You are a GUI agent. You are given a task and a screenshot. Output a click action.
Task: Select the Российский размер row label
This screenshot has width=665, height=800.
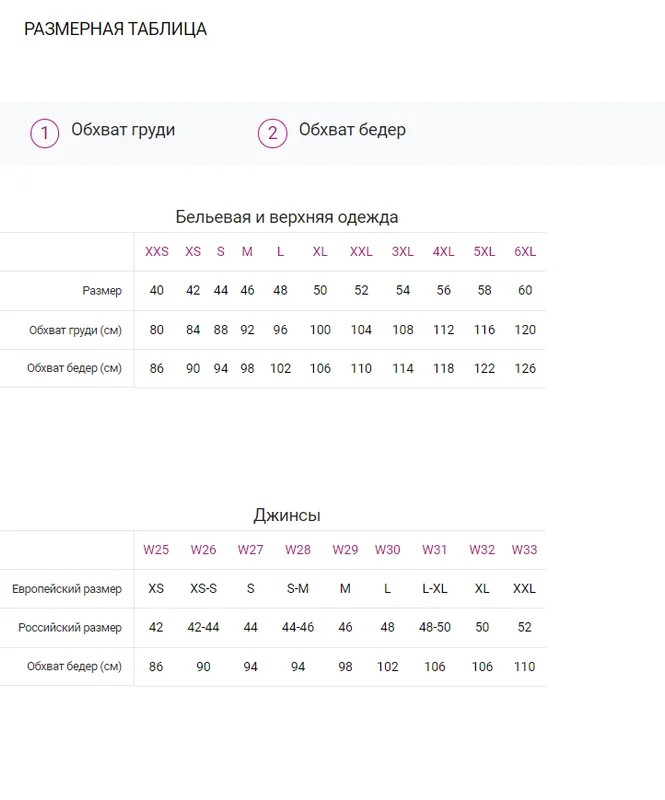(70, 628)
